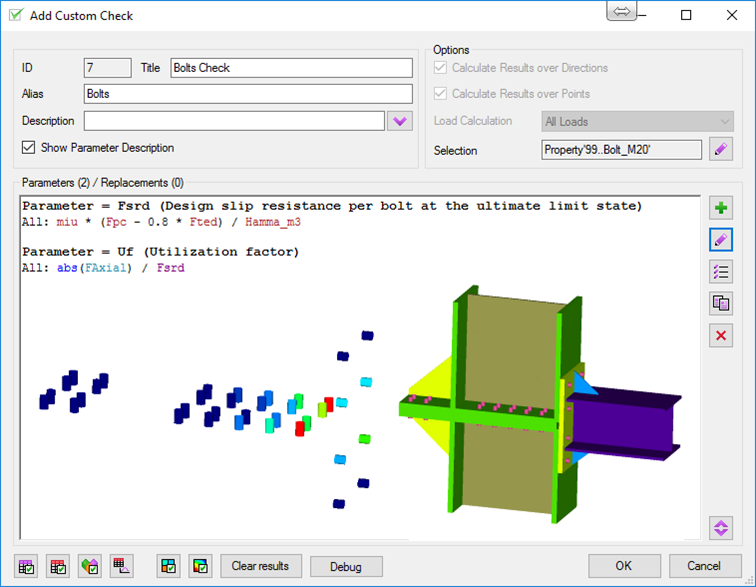Viewport: 756px width, 587px height.
Task: Click the ID field showing 7
Action: 107,68
